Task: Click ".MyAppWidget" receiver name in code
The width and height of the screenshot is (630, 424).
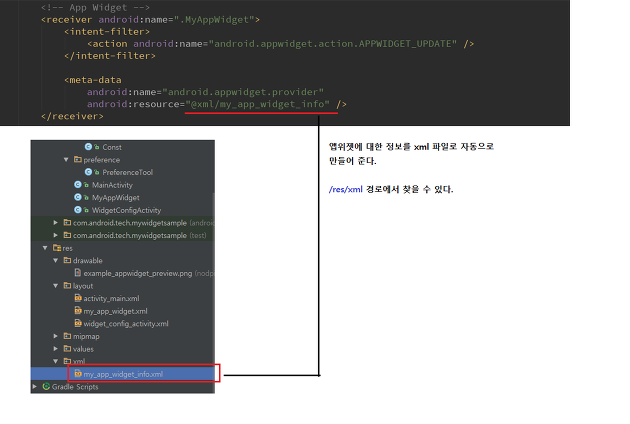Action: [214, 20]
